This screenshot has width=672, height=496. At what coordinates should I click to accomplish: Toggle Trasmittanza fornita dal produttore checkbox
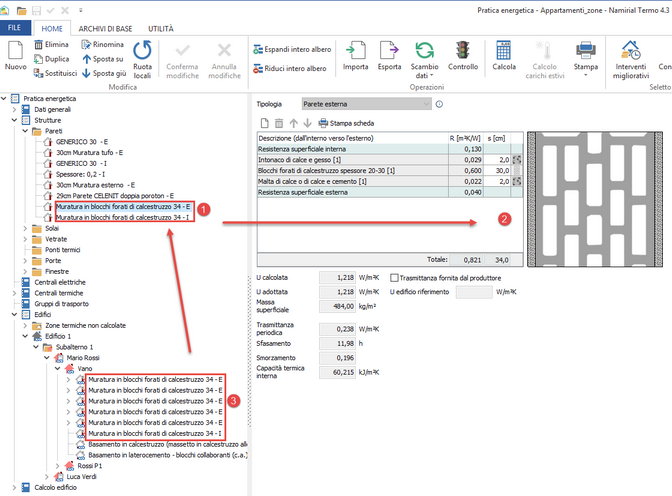[x=394, y=278]
